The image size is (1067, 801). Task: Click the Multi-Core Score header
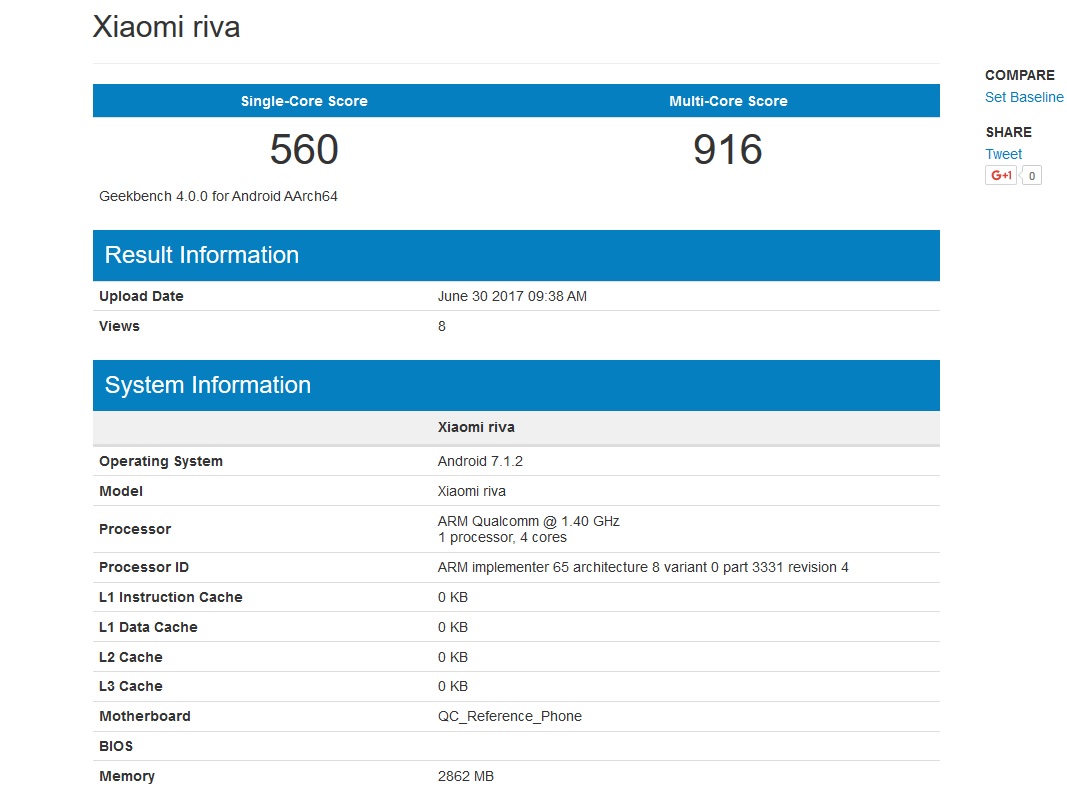[728, 101]
